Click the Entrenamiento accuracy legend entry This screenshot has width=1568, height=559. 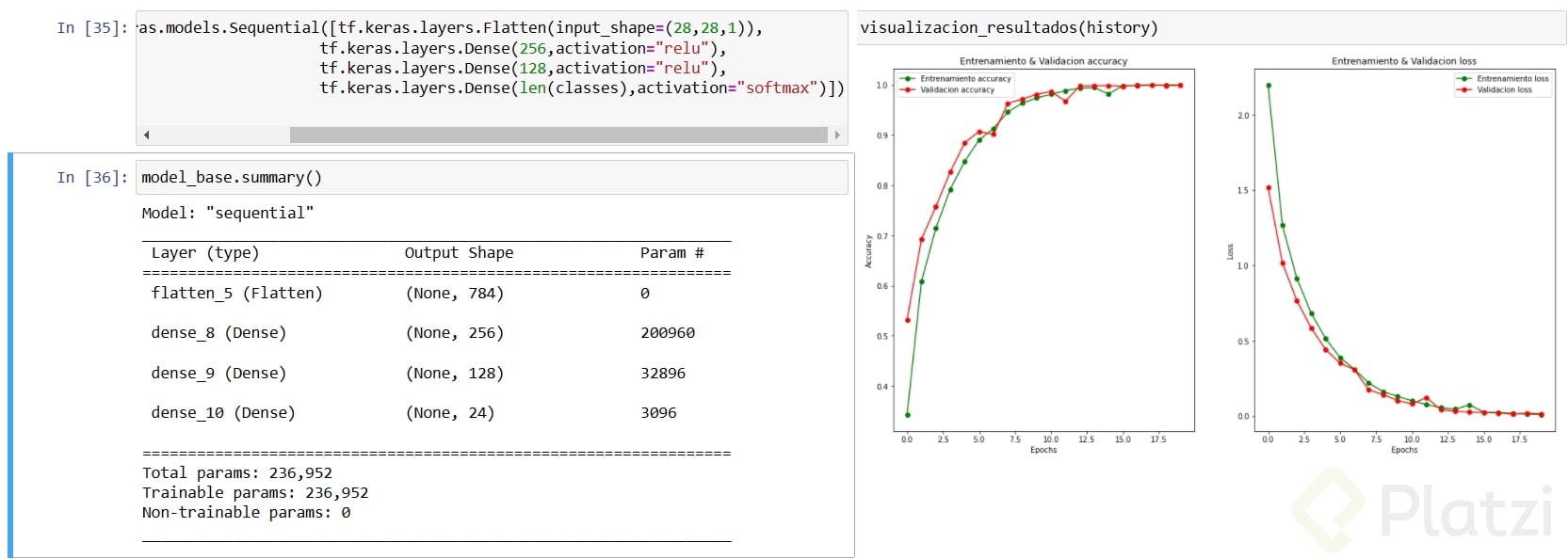(x=956, y=79)
